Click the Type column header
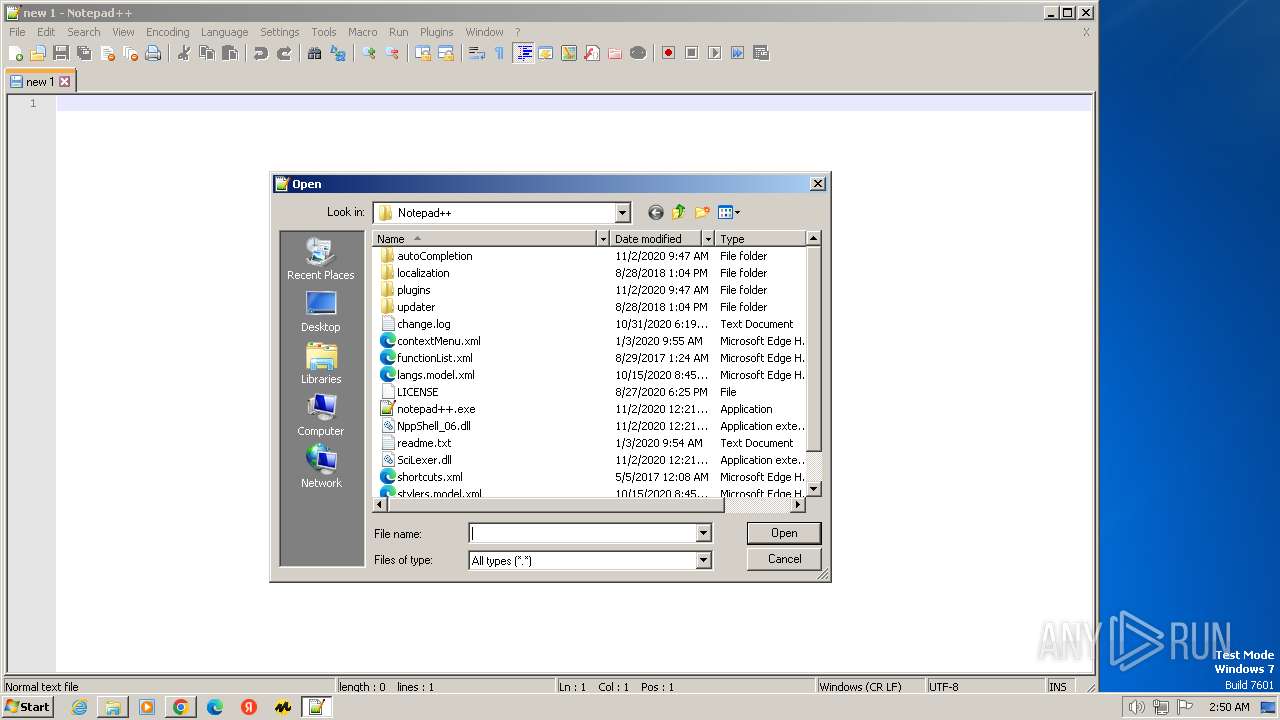The height and width of the screenshot is (720, 1280). coord(760,239)
